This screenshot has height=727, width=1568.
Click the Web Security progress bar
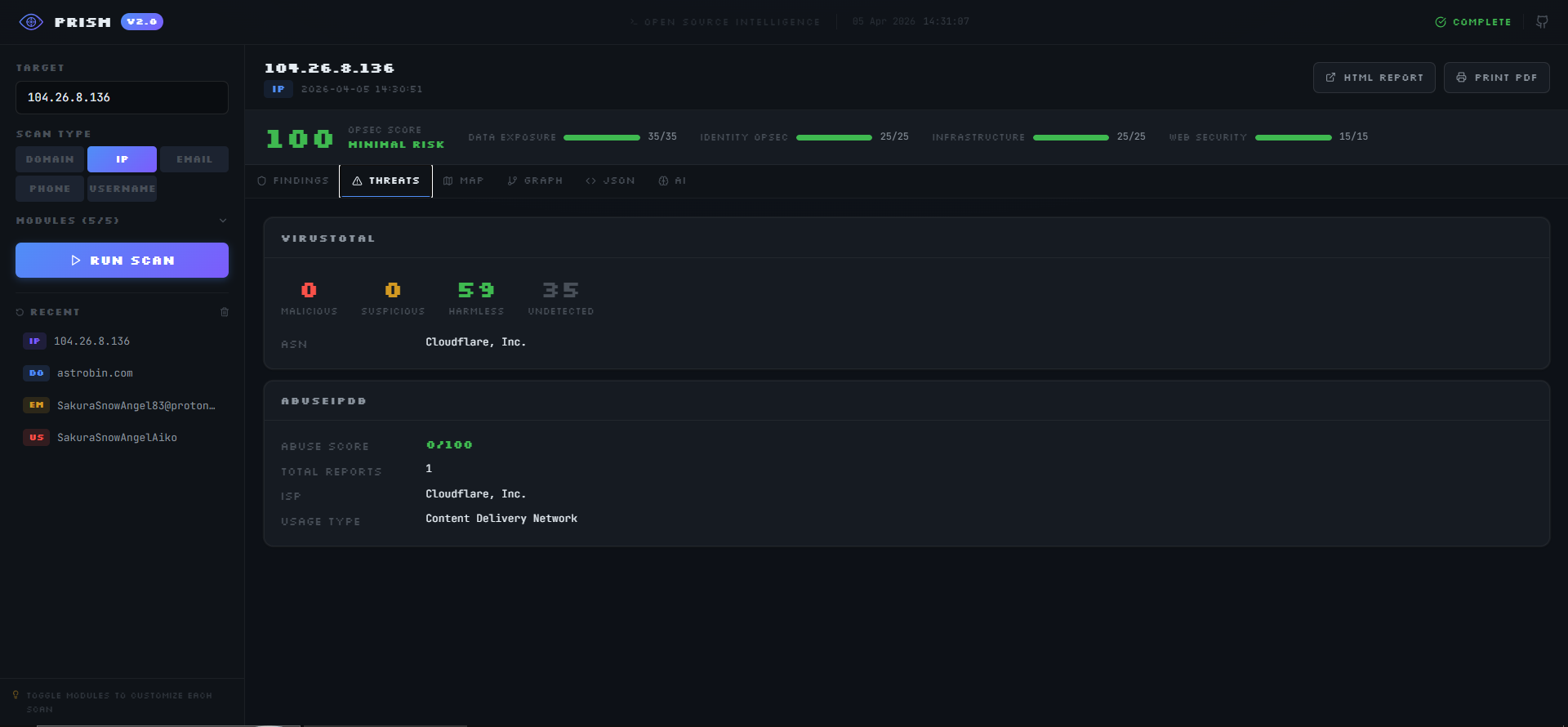1294,137
